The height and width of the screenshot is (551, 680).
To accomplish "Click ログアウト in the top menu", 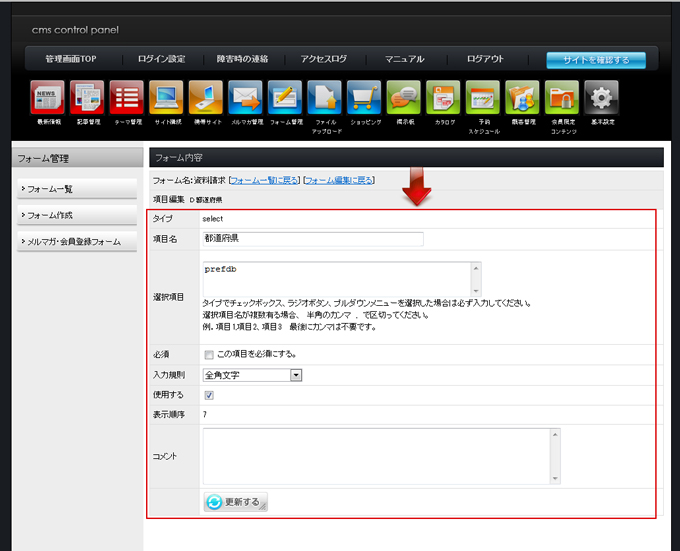I will click(485, 60).
